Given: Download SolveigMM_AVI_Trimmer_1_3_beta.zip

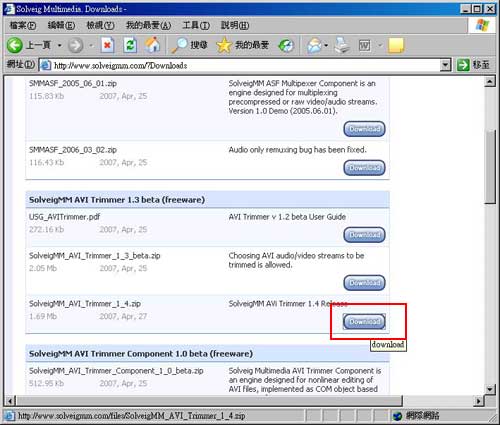Looking at the screenshot, I should click(x=364, y=283).
